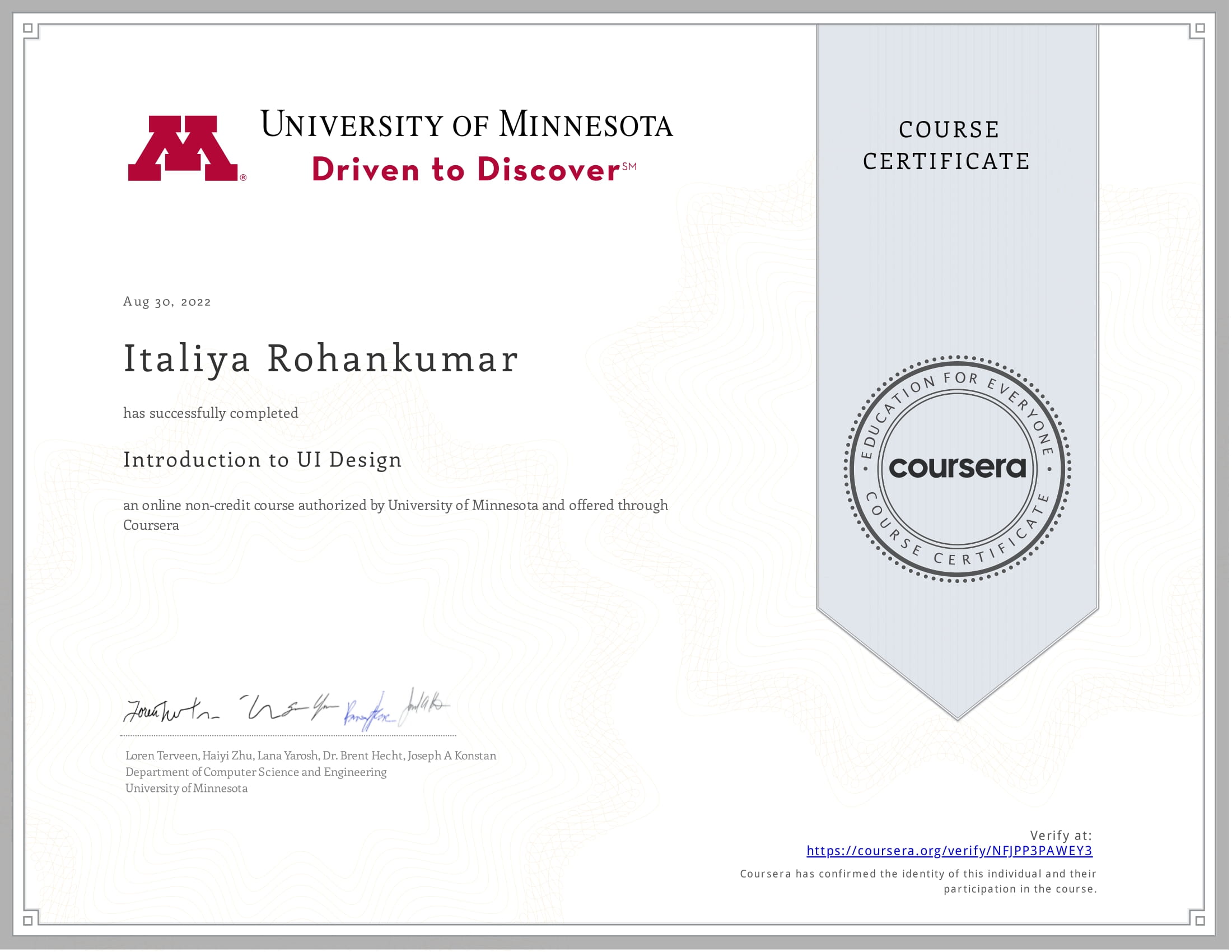Click the top-right corner border ornament
The image size is (1232, 952).
pos(1201,28)
